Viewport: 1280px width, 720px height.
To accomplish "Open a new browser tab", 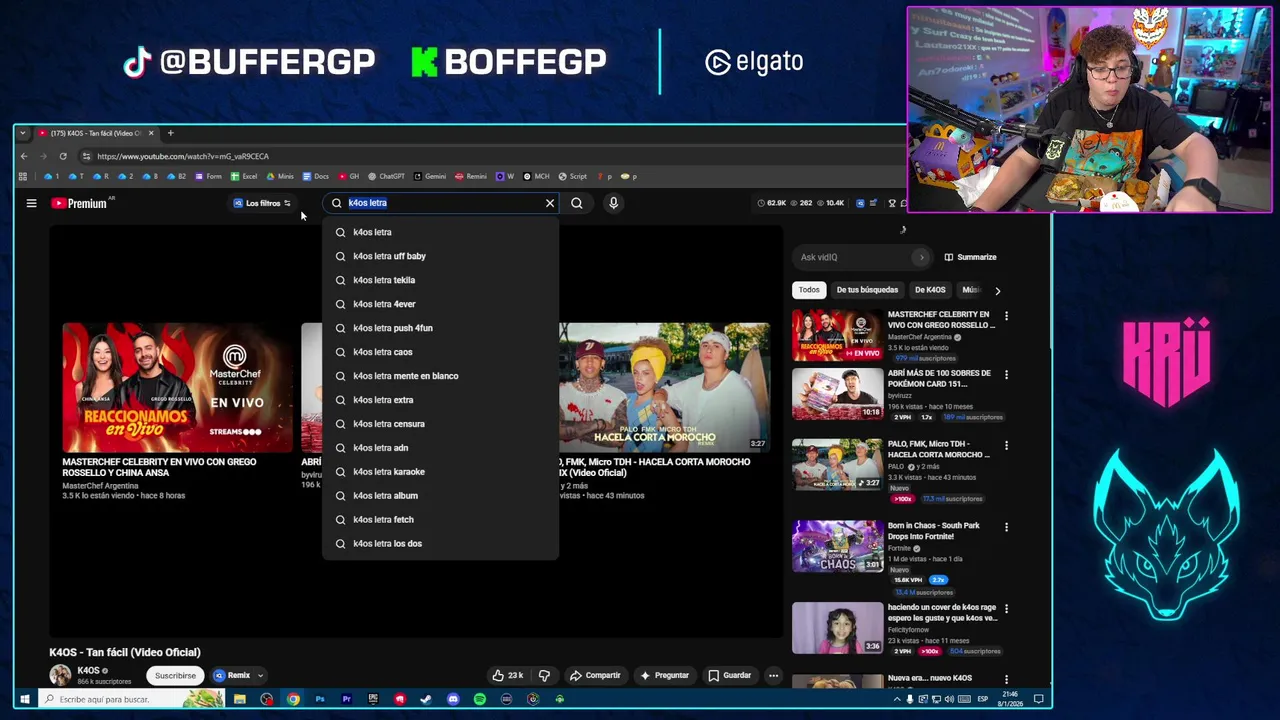I will (x=170, y=133).
